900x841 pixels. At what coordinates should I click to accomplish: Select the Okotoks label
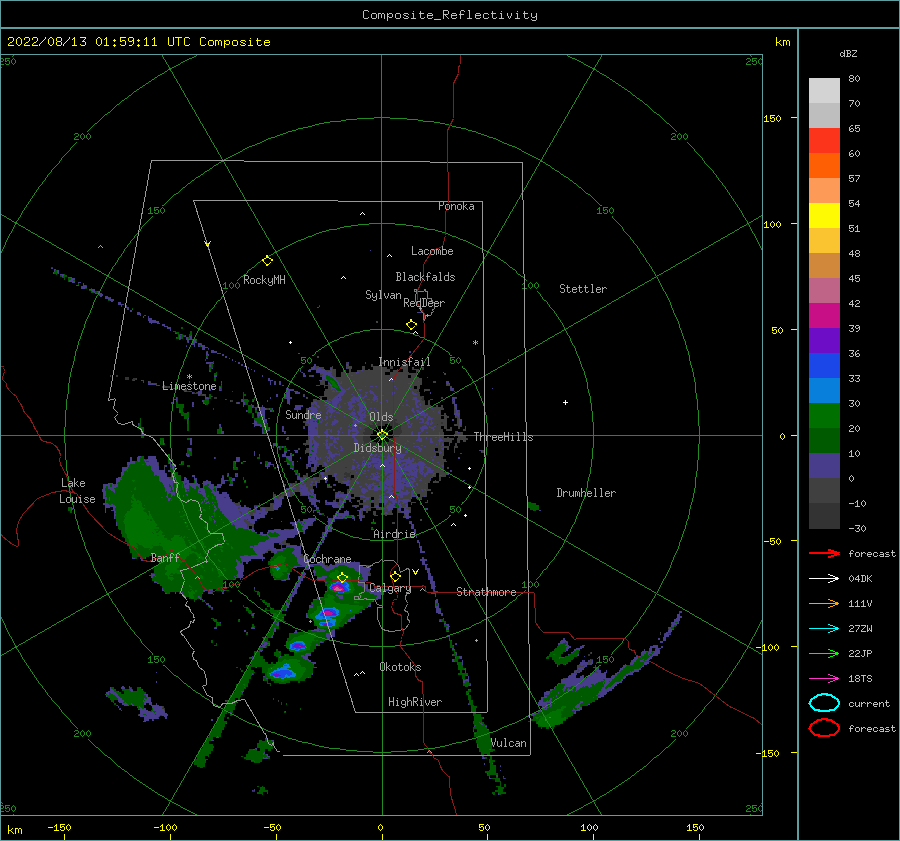(x=400, y=667)
